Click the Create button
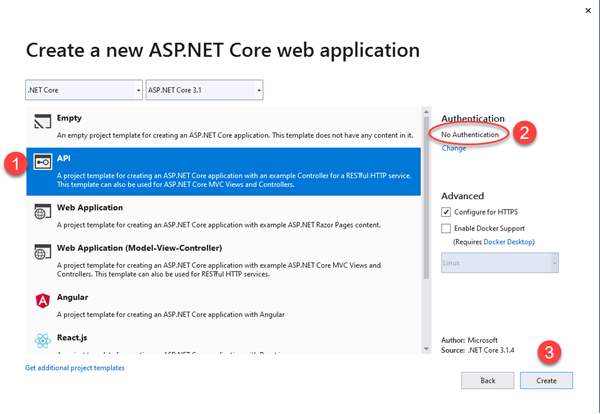The image size is (600, 414). (546, 381)
